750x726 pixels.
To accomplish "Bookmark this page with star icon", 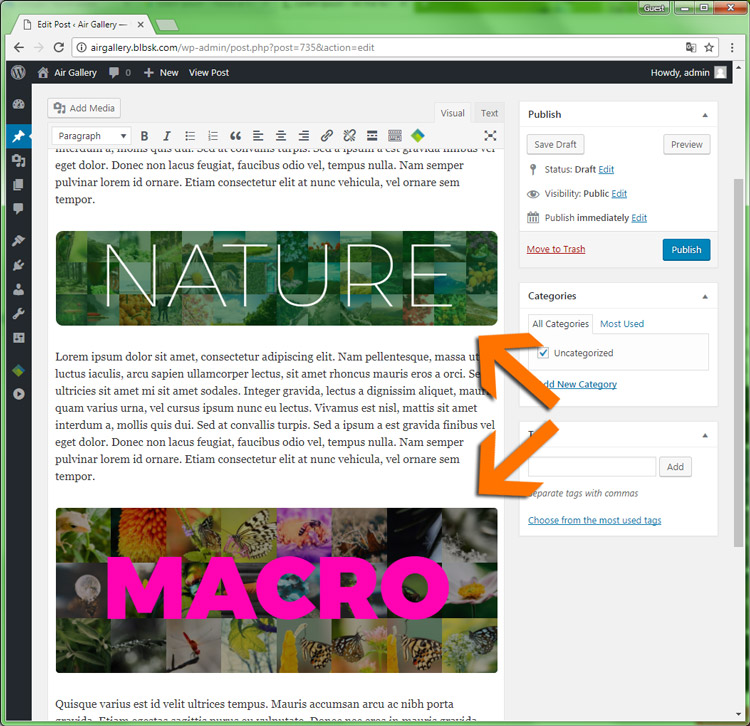I will (x=709, y=47).
